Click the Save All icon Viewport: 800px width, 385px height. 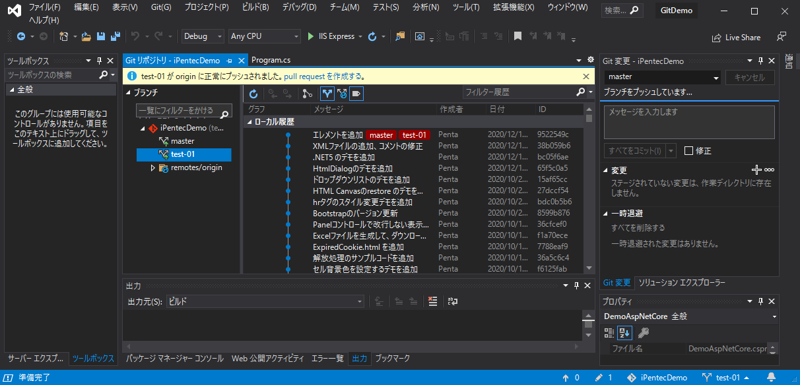coord(115,37)
